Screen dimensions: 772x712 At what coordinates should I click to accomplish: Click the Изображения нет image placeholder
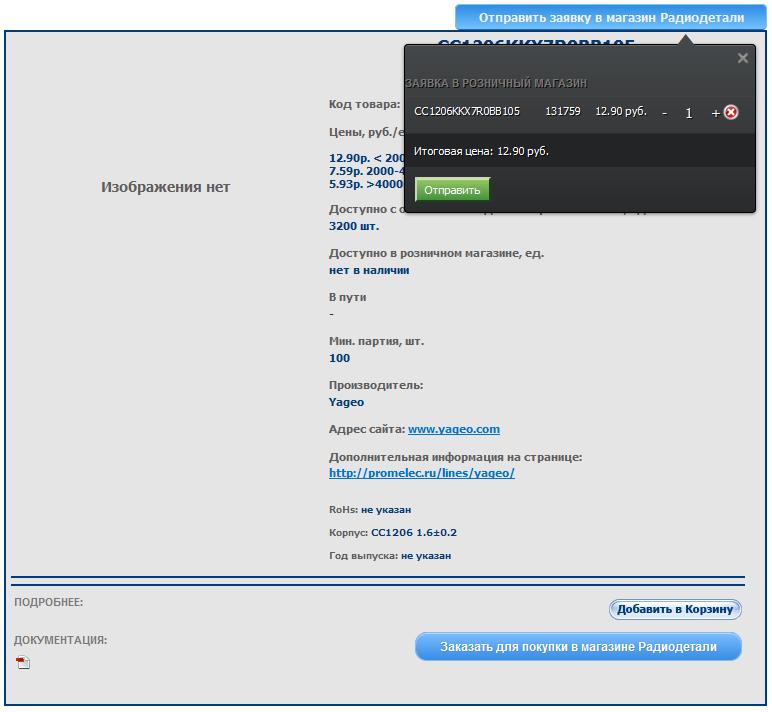(165, 187)
